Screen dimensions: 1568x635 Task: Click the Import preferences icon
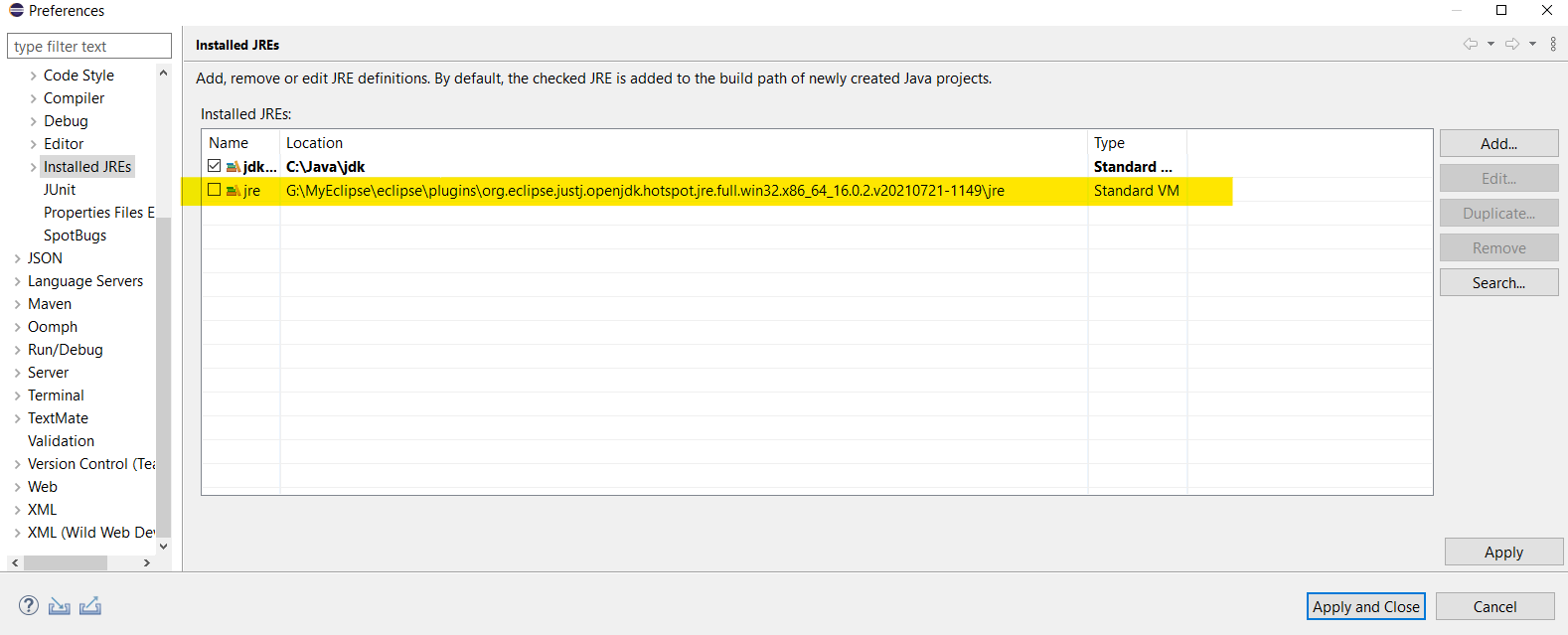pos(60,606)
